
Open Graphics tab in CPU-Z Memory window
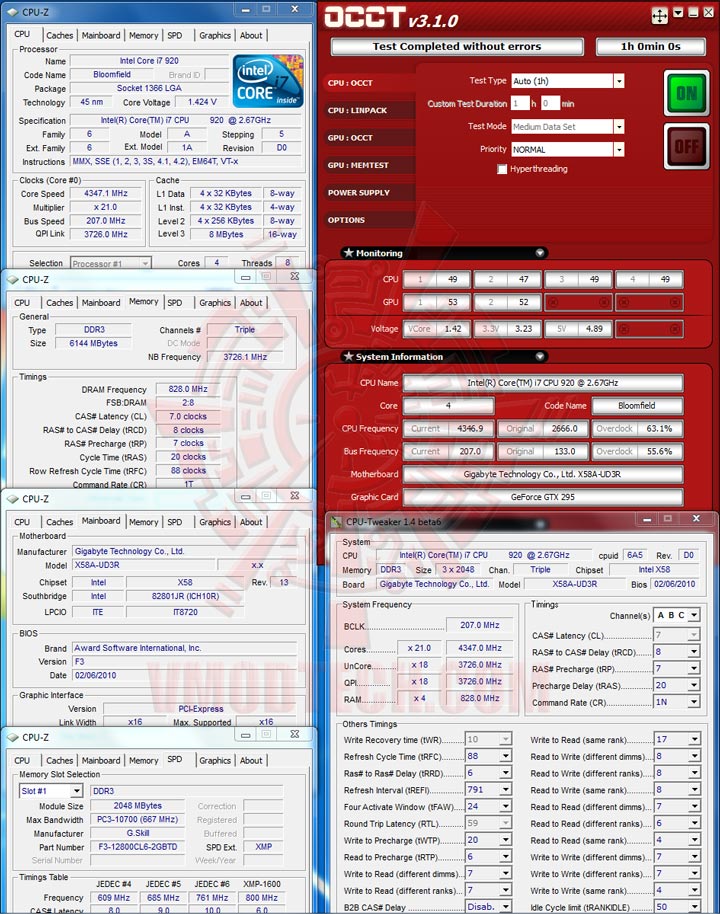pos(215,303)
